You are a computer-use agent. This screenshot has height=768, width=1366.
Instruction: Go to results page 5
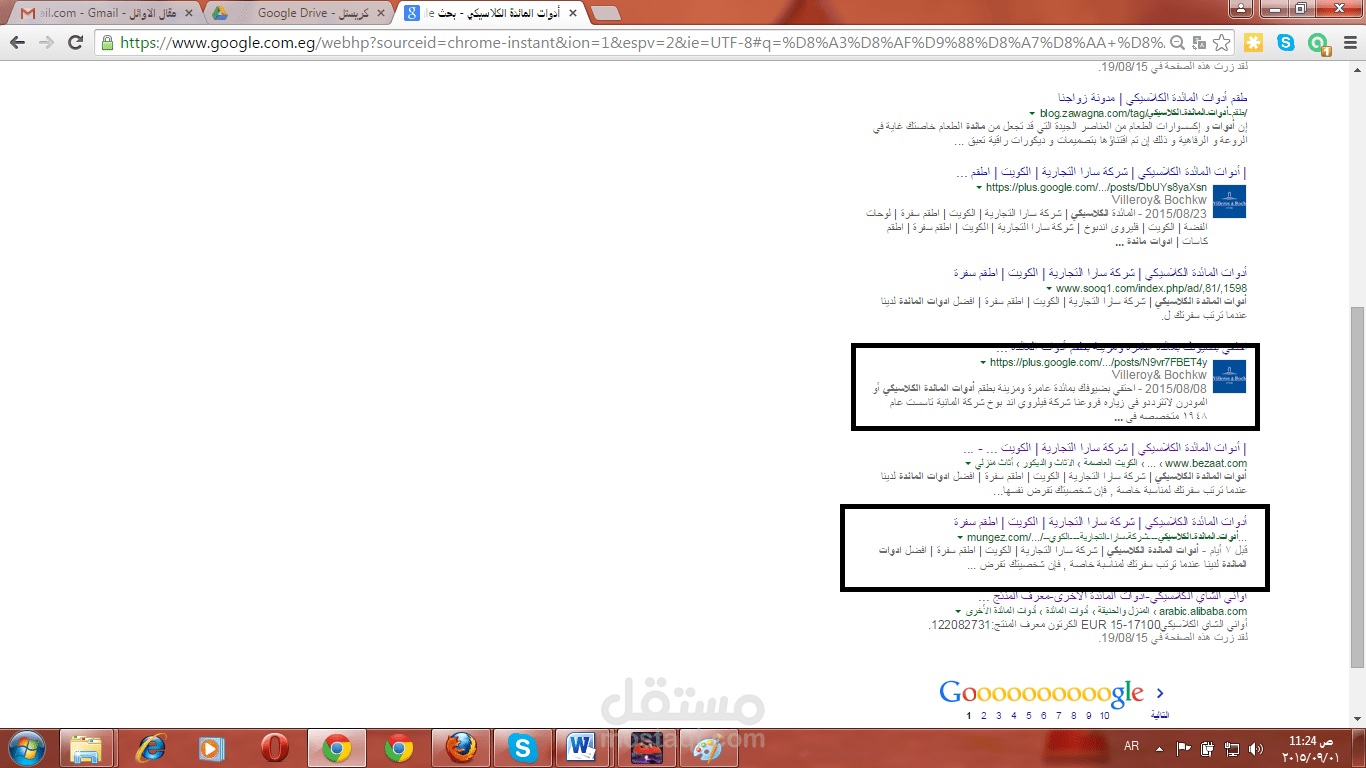click(x=1029, y=716)
